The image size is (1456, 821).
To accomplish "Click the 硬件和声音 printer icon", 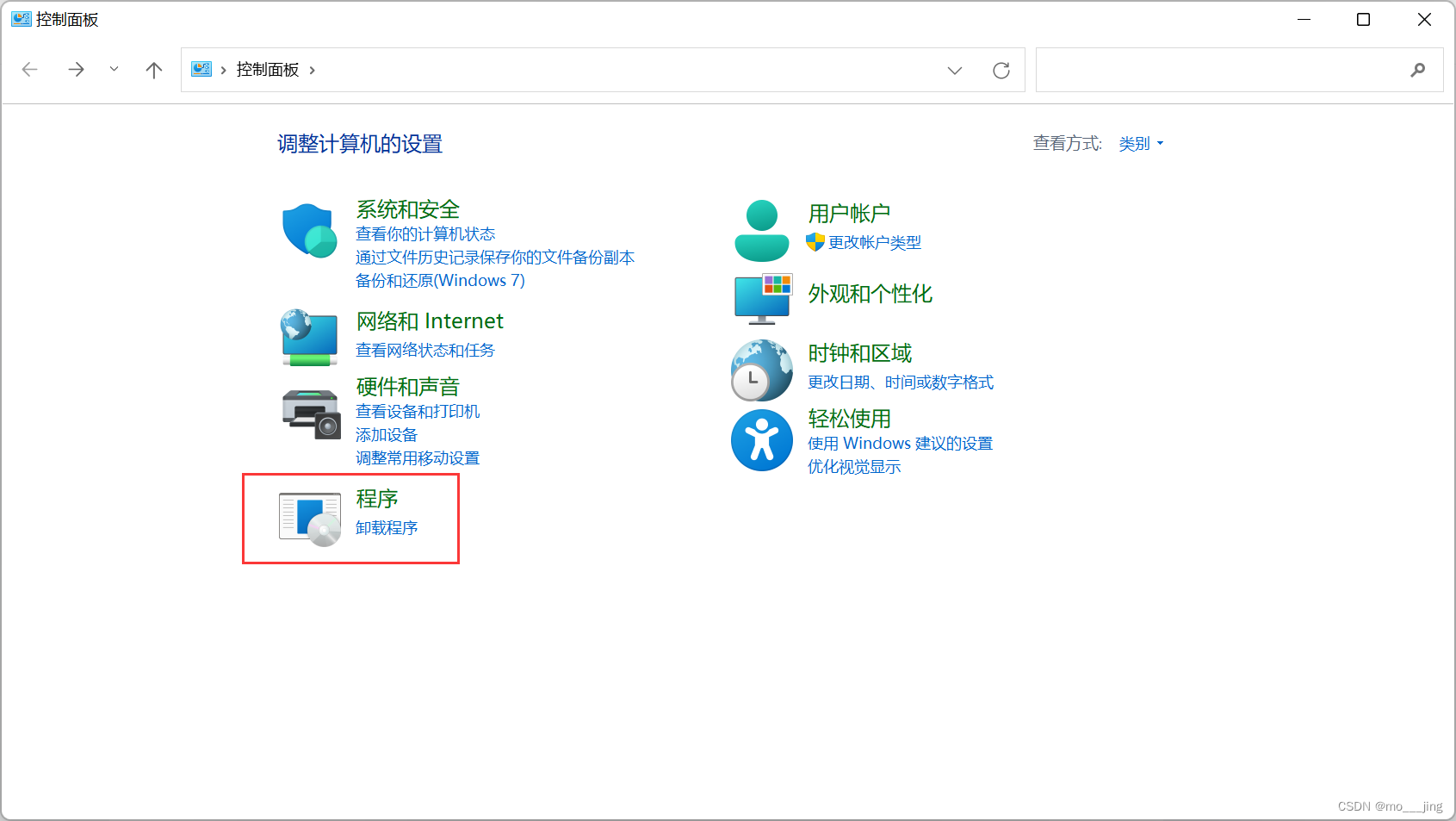I will pos(308,413).
